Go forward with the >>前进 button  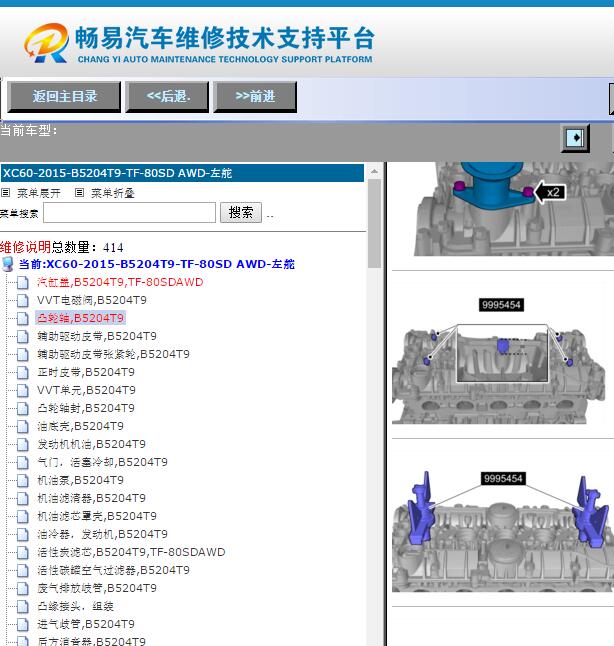pos(255,97)
